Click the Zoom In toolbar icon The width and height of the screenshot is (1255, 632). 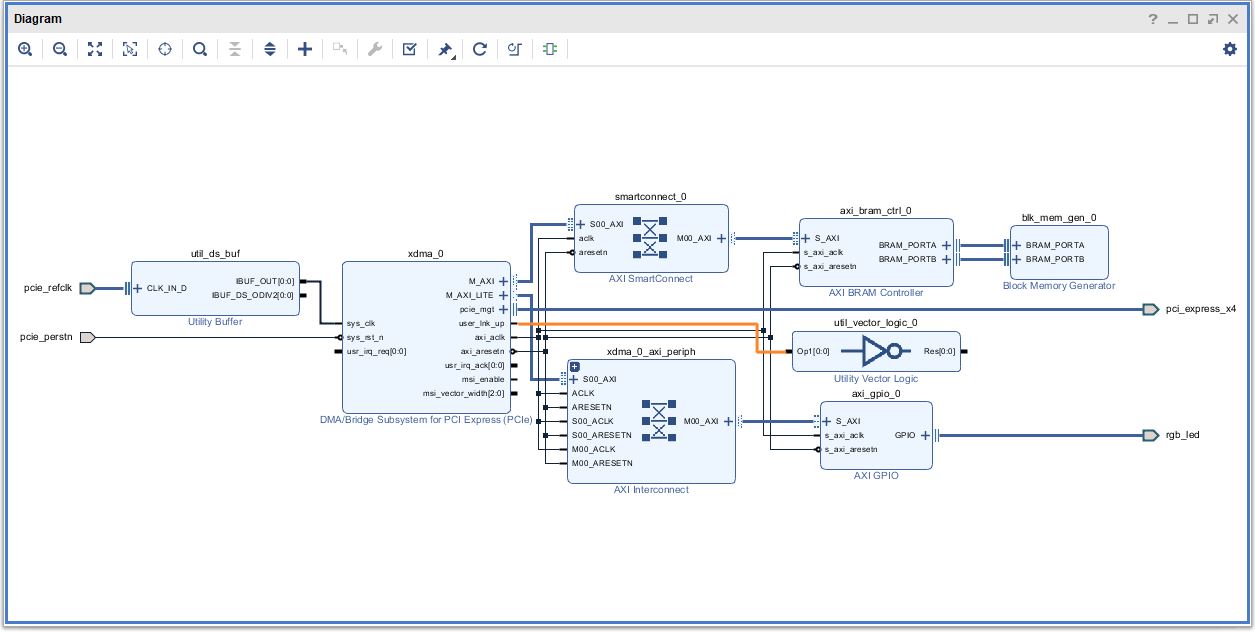coord(25,49)
